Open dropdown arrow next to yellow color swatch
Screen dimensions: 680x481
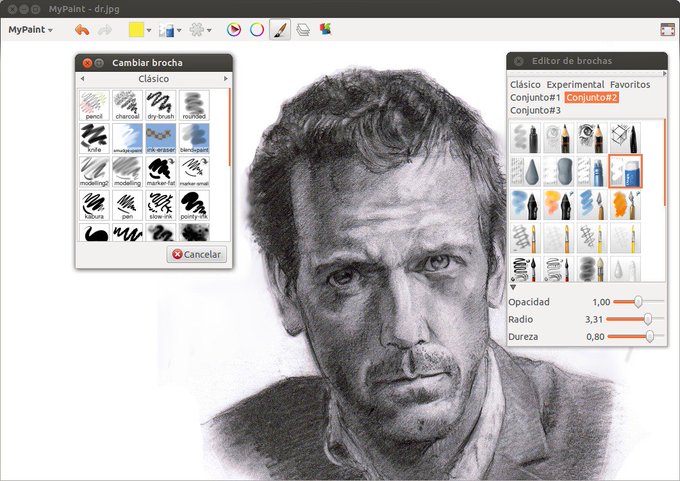[x=149, y=30]
